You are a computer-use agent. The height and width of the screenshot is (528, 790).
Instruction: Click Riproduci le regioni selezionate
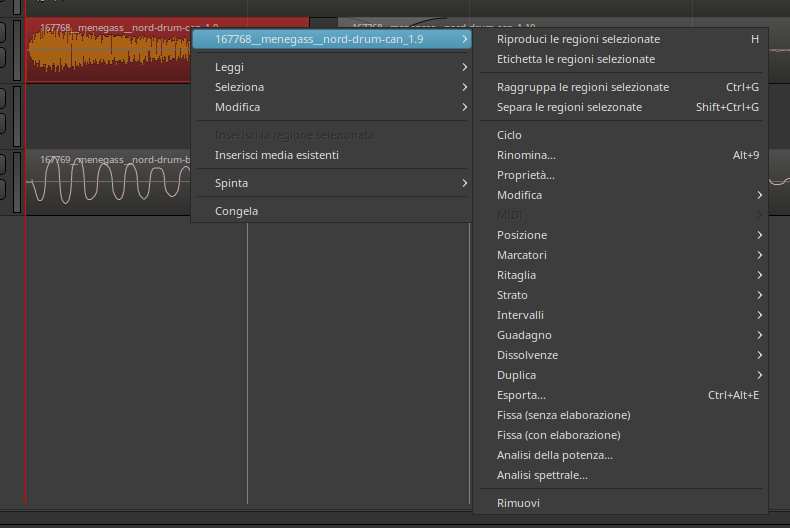578,39
